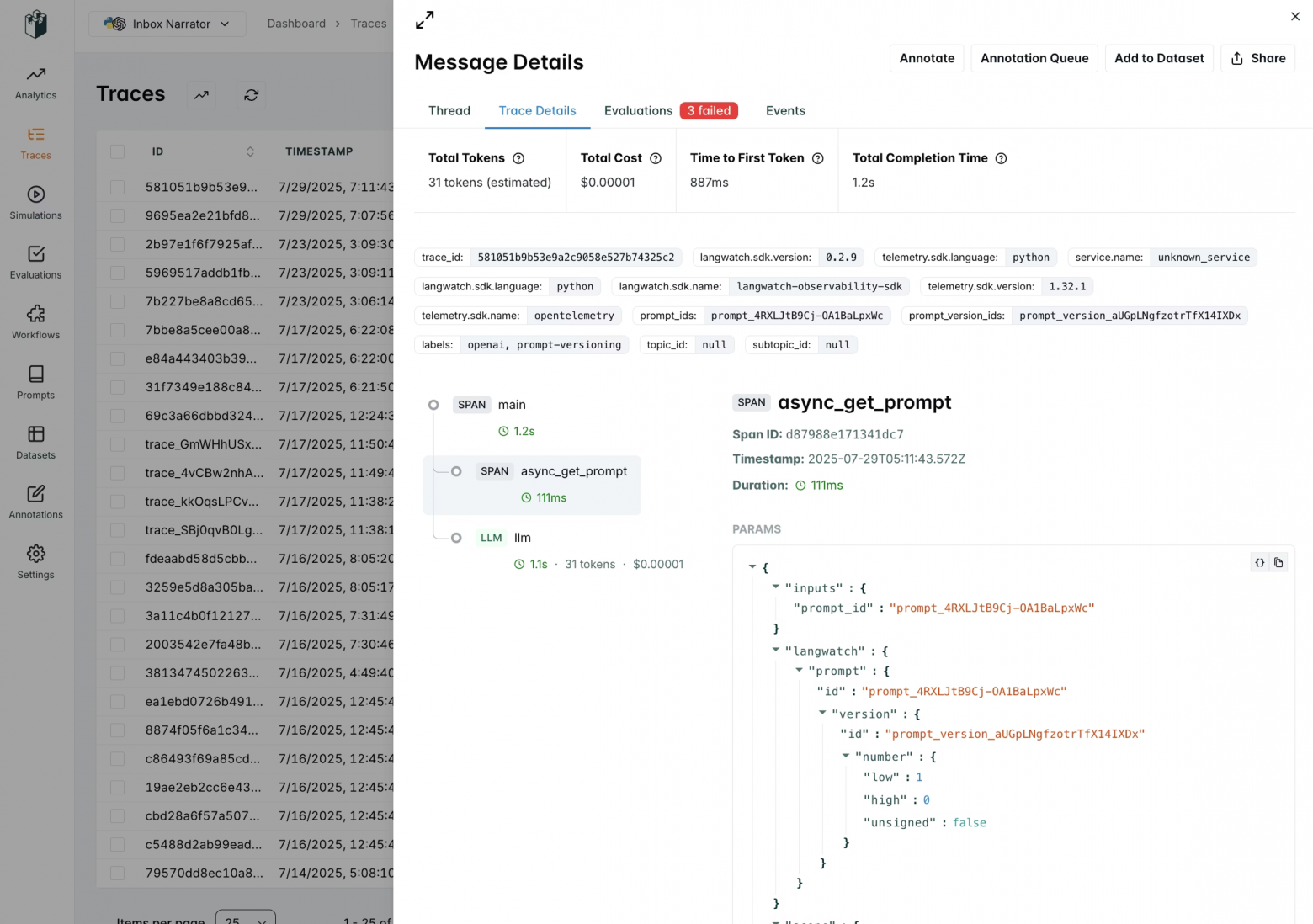Select the llm LLM span
1313x924 pixels.
click(522, 538)
